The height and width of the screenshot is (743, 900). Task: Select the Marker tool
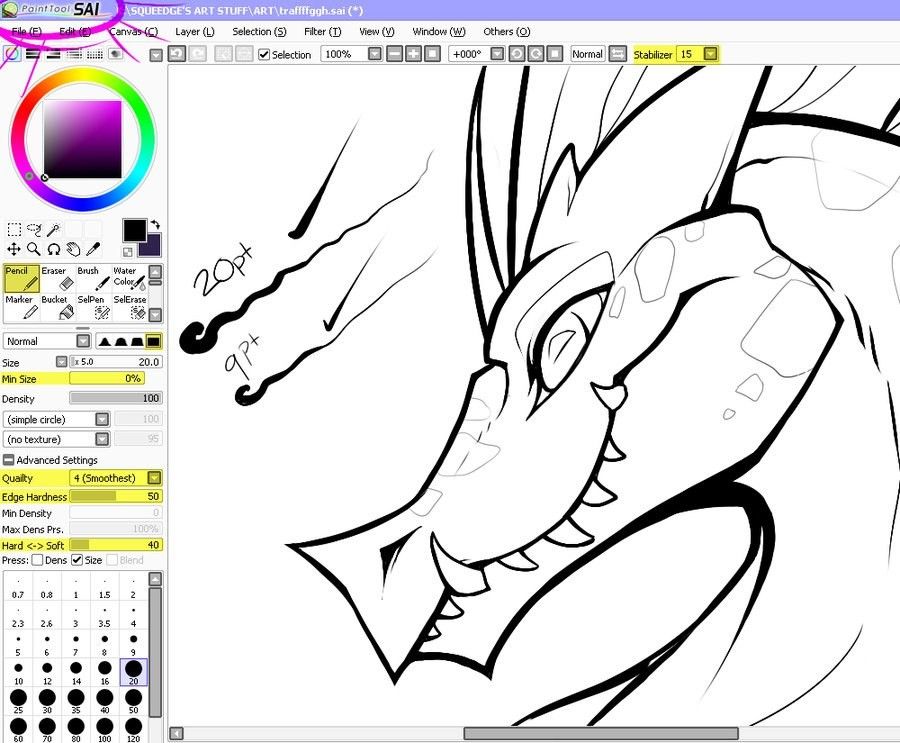20,306
